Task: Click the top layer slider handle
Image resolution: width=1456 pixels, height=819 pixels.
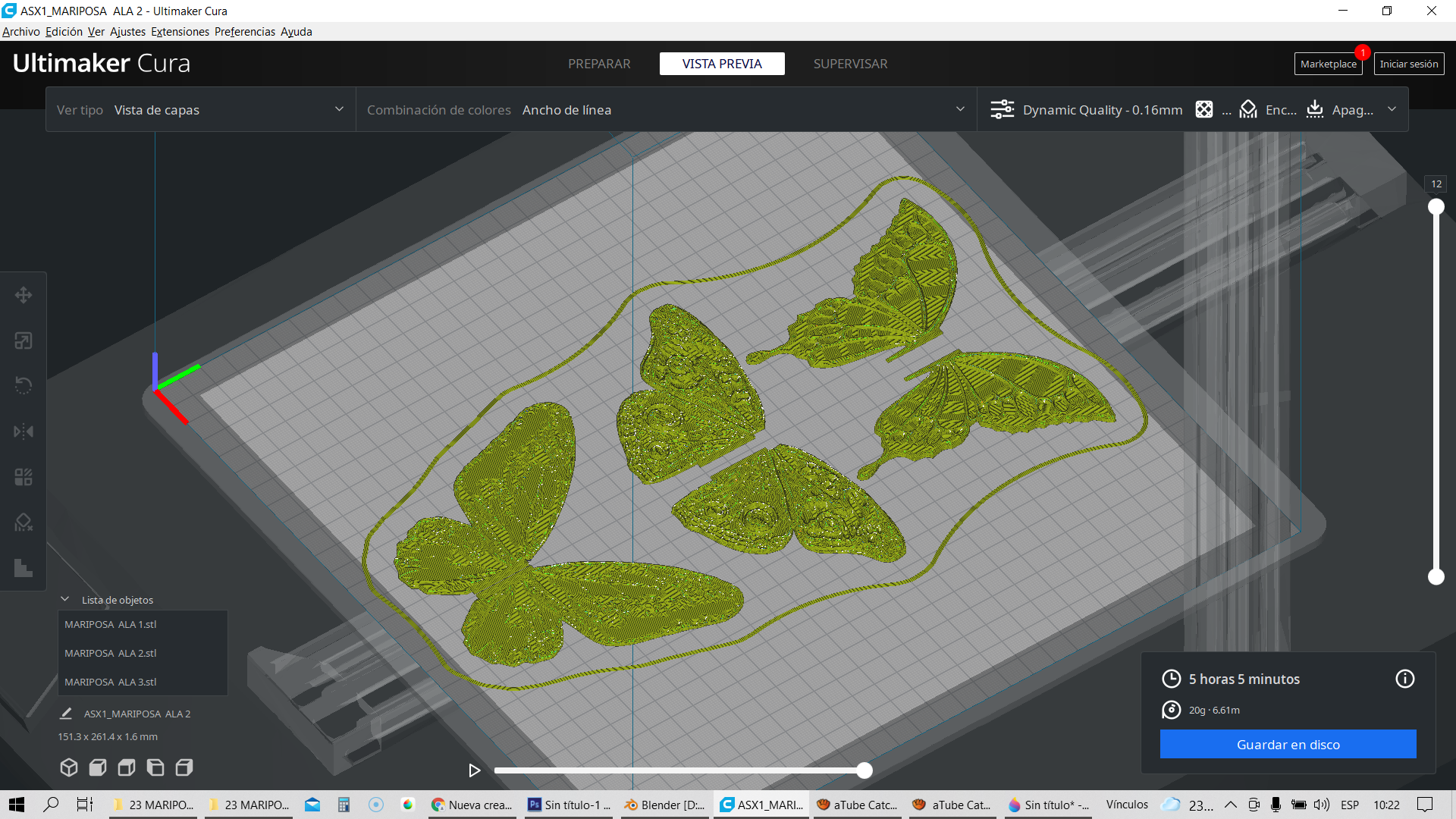Action: [1436, 207]
